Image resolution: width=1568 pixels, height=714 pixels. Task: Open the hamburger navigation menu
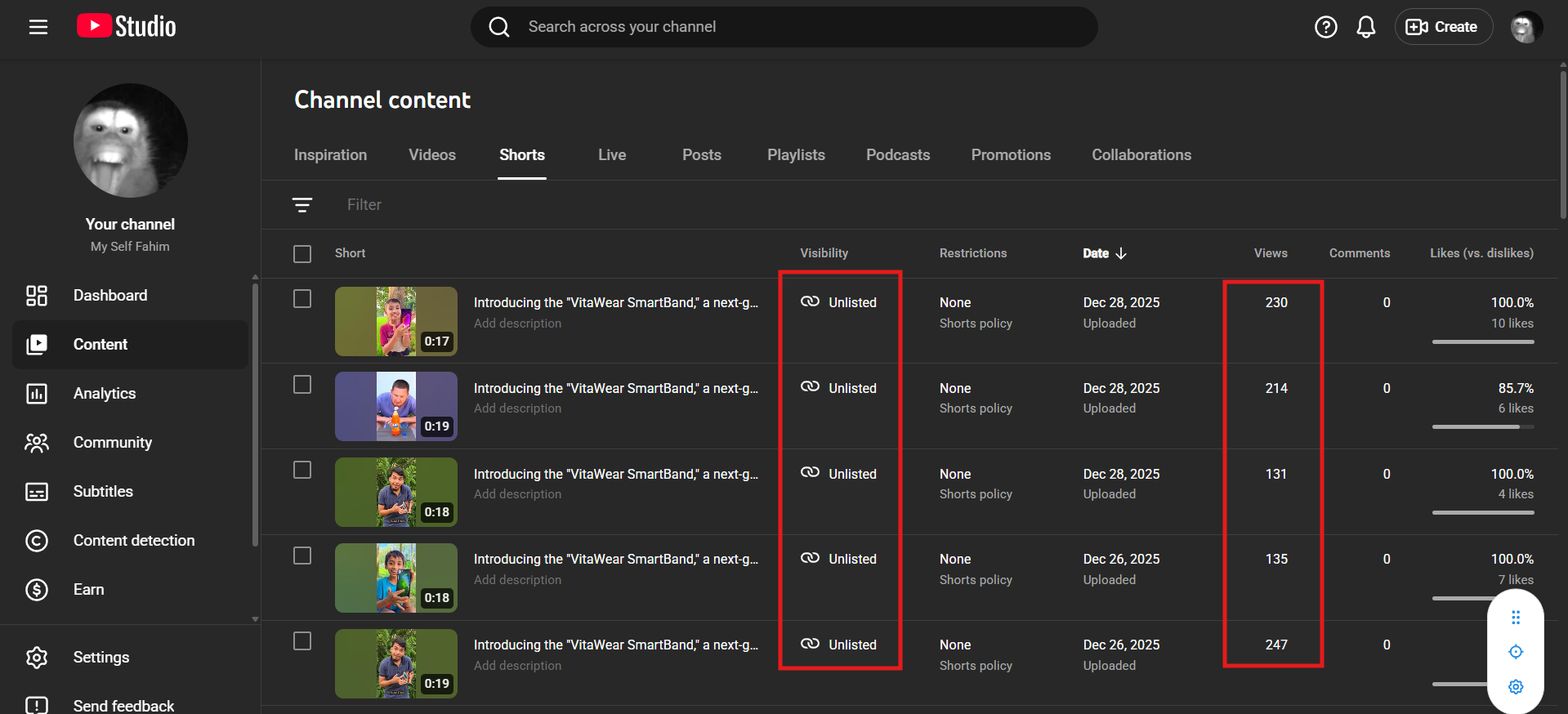point(38,27)
